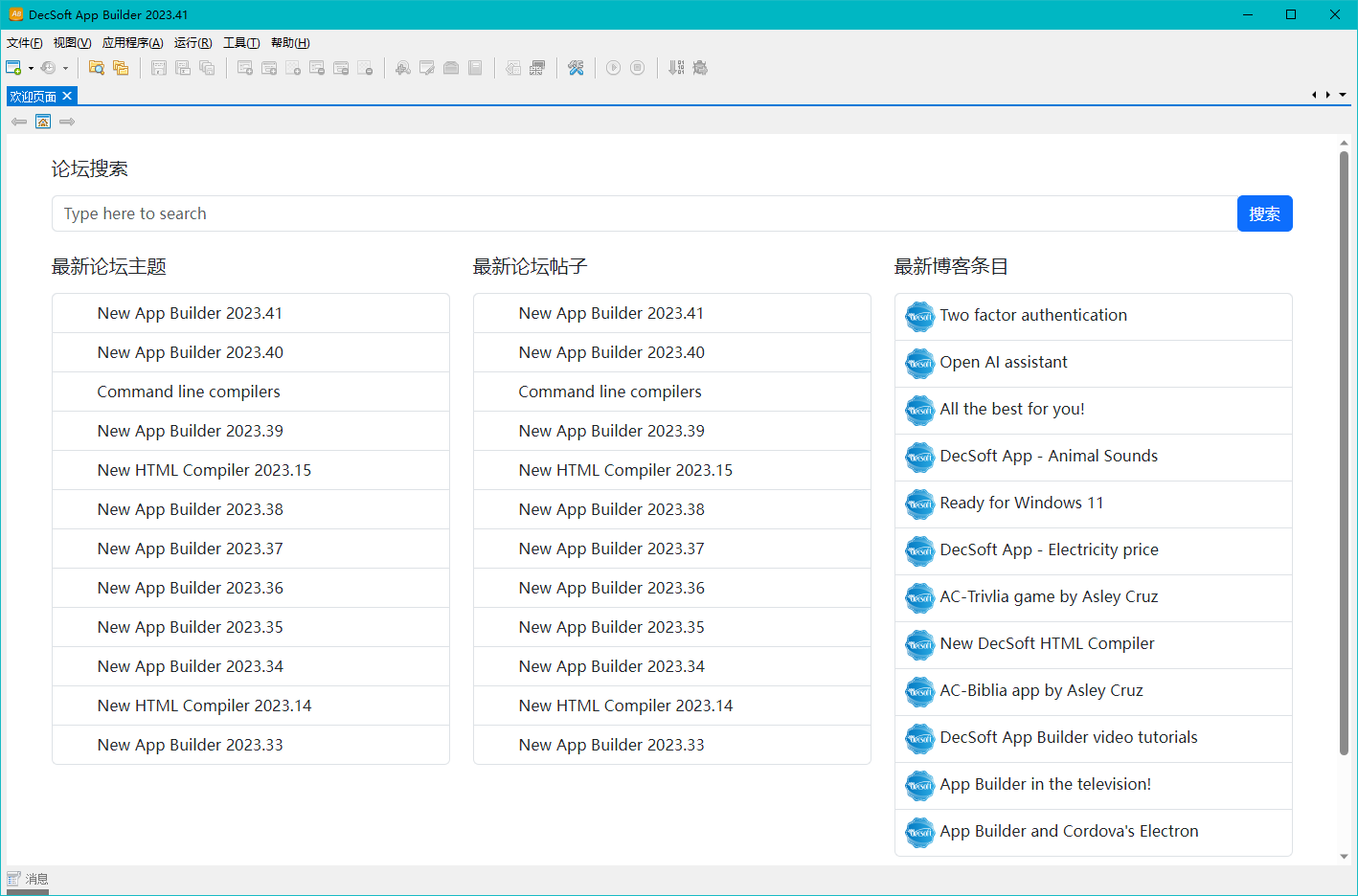1358x896 pixels.
Task: Click the brick wall window icon
Action: (x=537, y=68)
